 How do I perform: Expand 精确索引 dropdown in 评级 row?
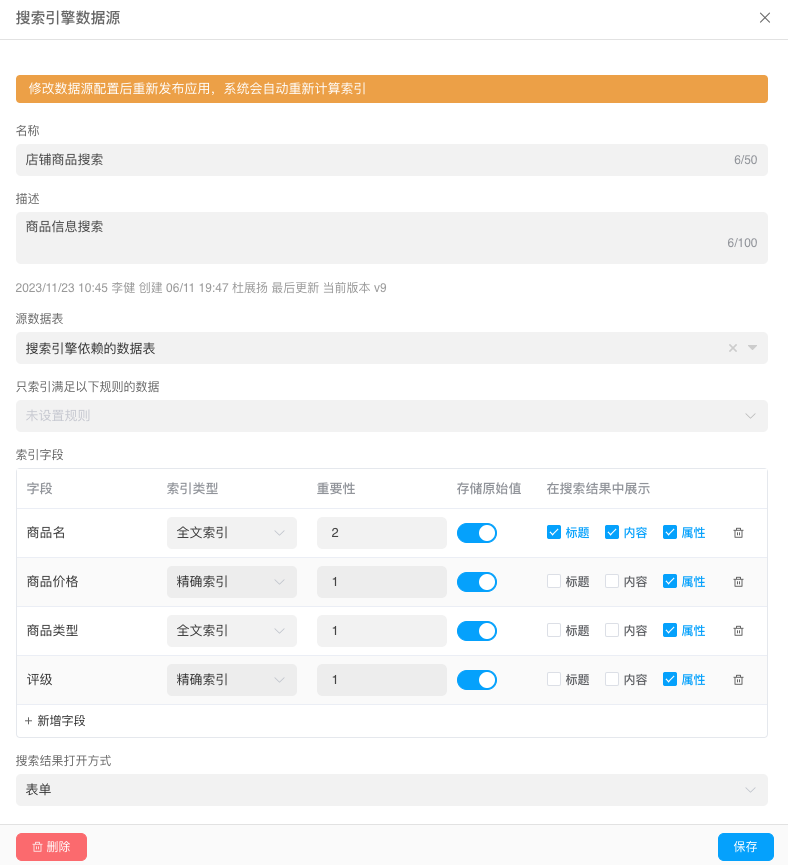coord(231,680)
